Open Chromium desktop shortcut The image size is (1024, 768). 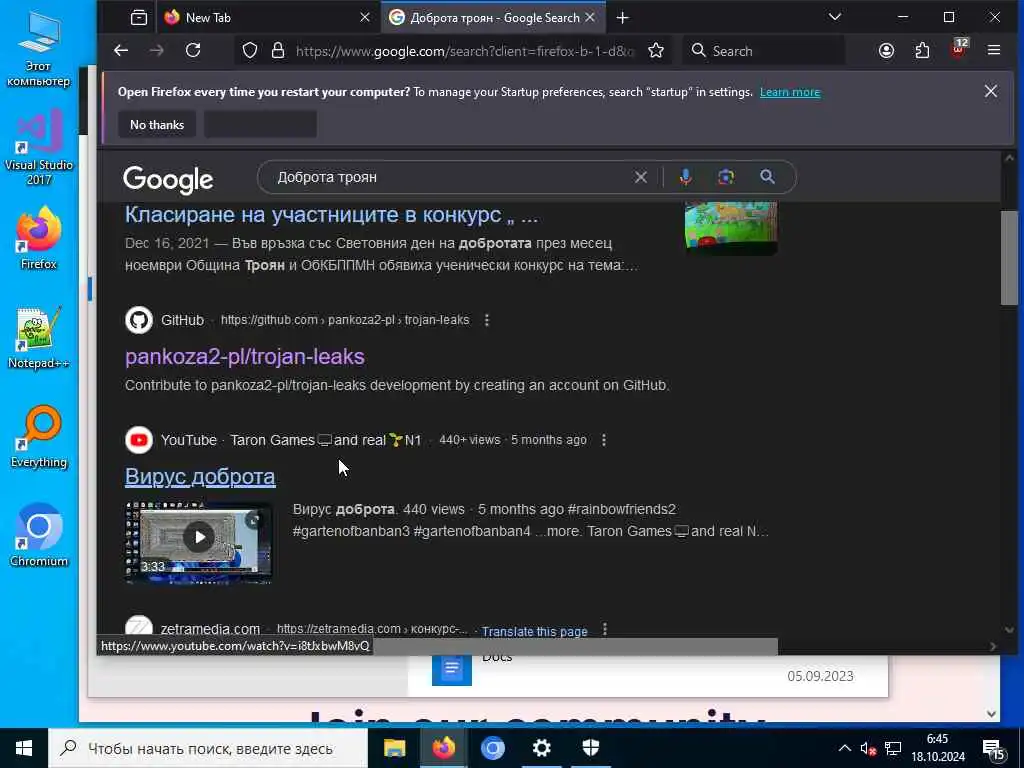click(x=39, y=536)
